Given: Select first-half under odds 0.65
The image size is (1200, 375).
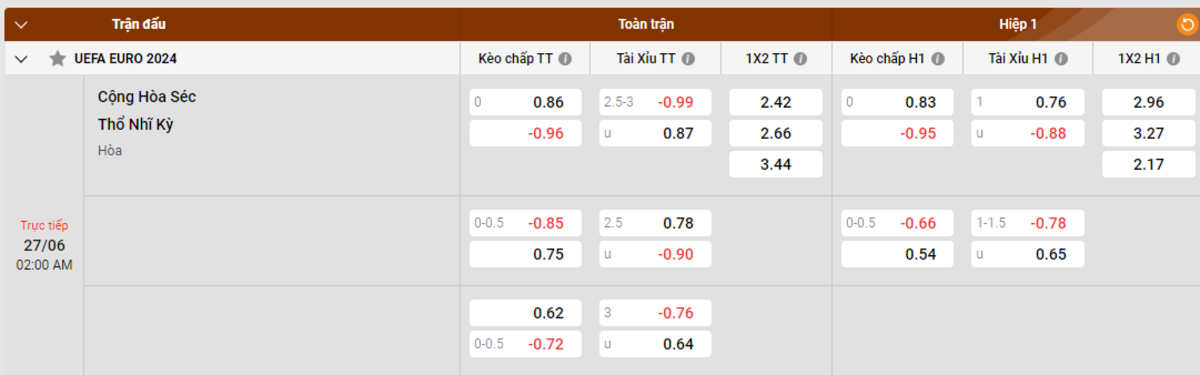Looking at the screenshot, I should point(1028,254).
